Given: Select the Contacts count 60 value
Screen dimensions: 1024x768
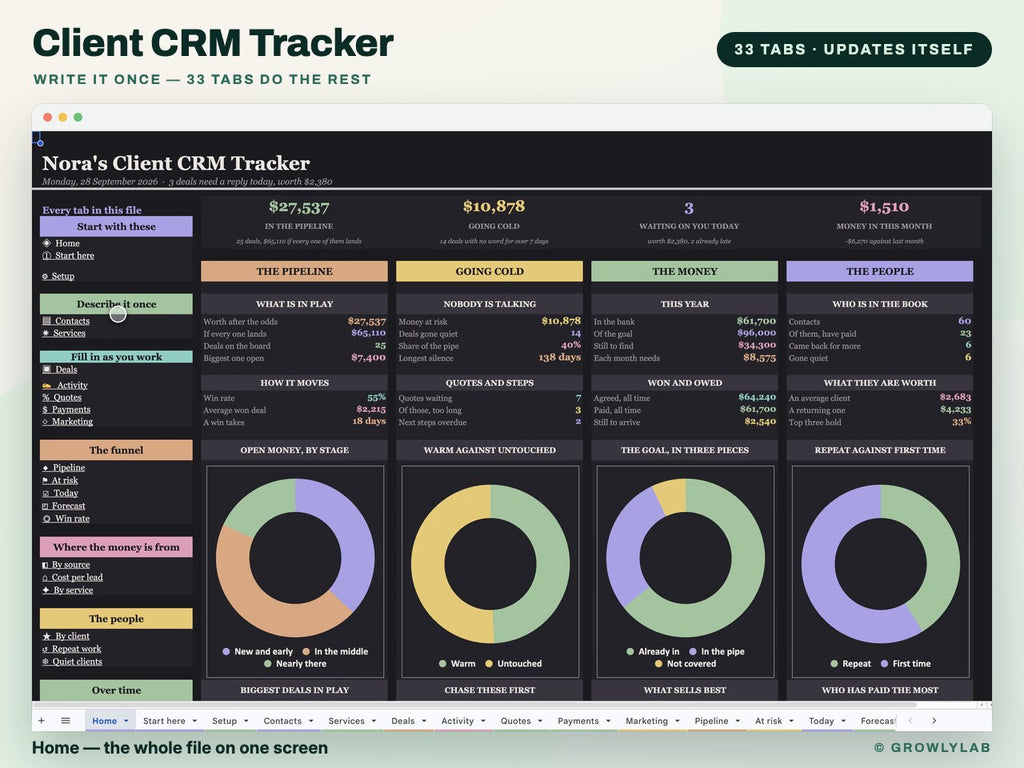Looking at the screenshot, I should point(965,321).
